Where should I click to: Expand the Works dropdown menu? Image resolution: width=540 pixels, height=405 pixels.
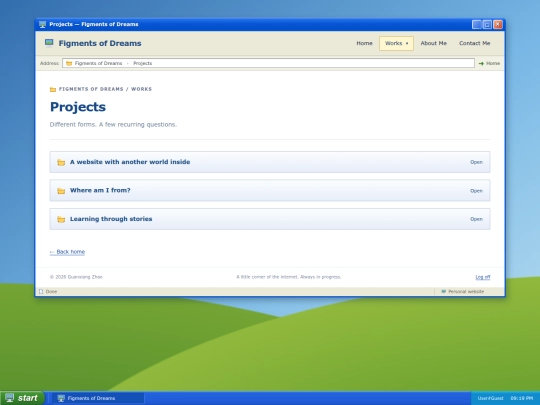coord(396,43)
